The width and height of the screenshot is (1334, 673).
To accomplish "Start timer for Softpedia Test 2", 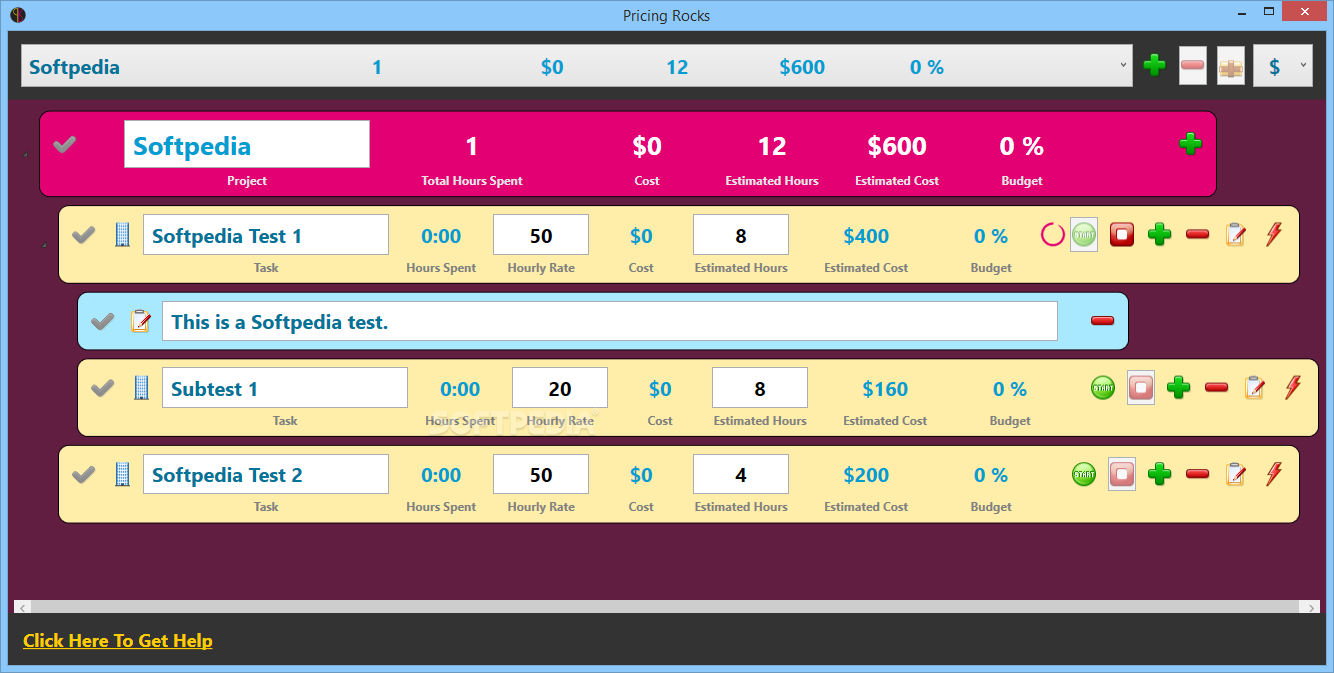I will coord(1084,474).
